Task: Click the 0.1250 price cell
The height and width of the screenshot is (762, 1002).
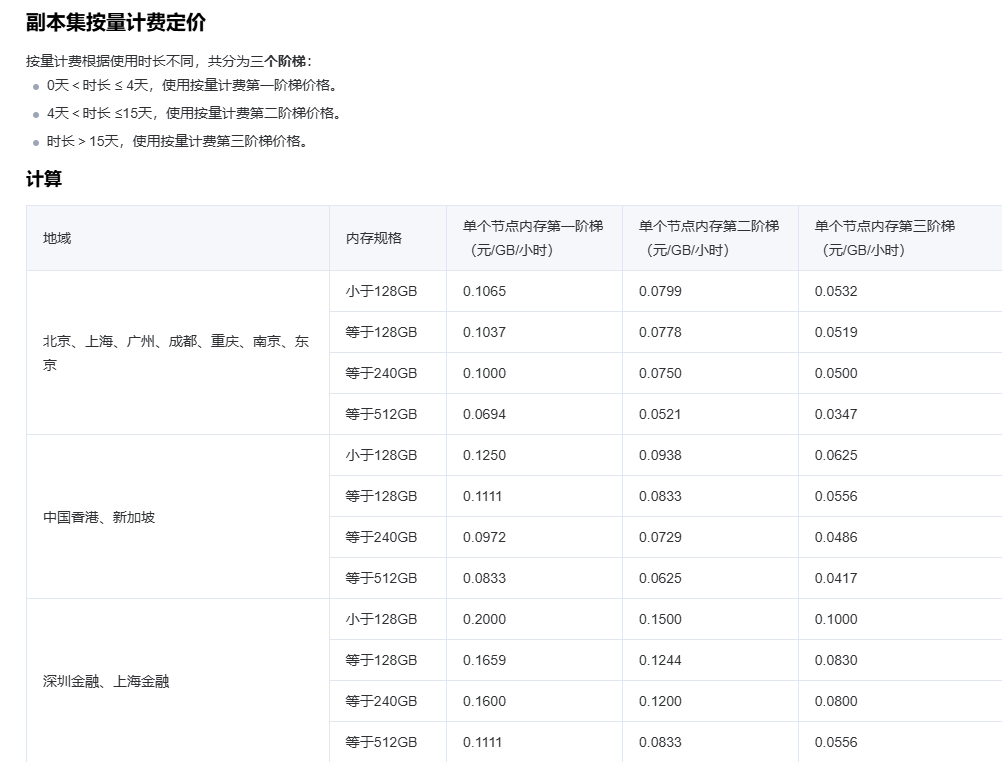Action: (x=484, y=455)
